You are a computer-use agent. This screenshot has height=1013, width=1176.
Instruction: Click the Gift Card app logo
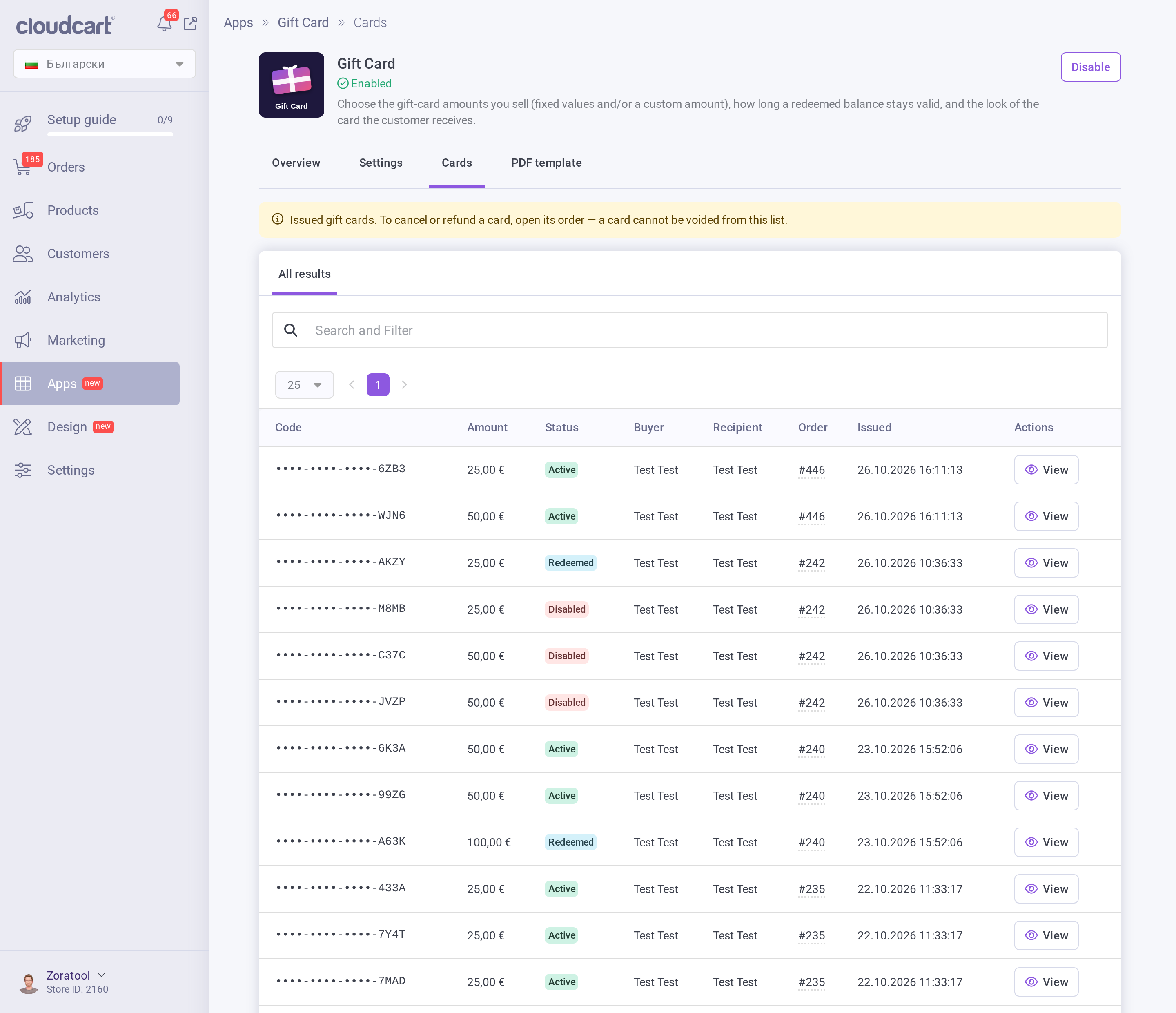(291, 85)
